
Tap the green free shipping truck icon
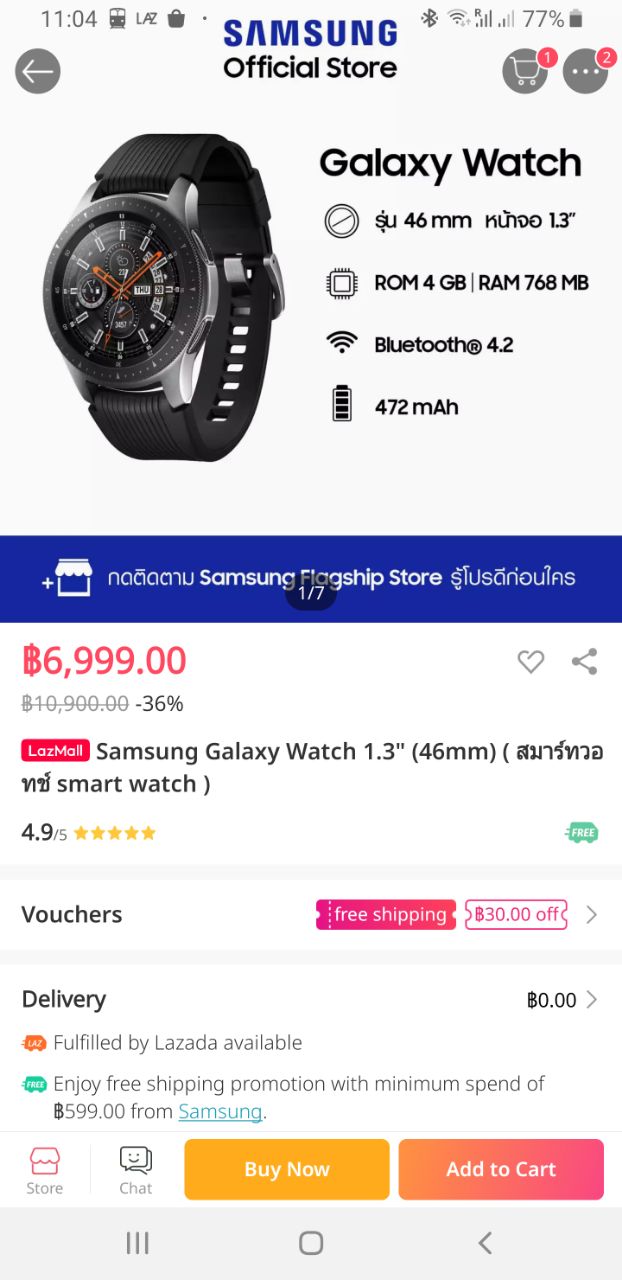(582, 832)
